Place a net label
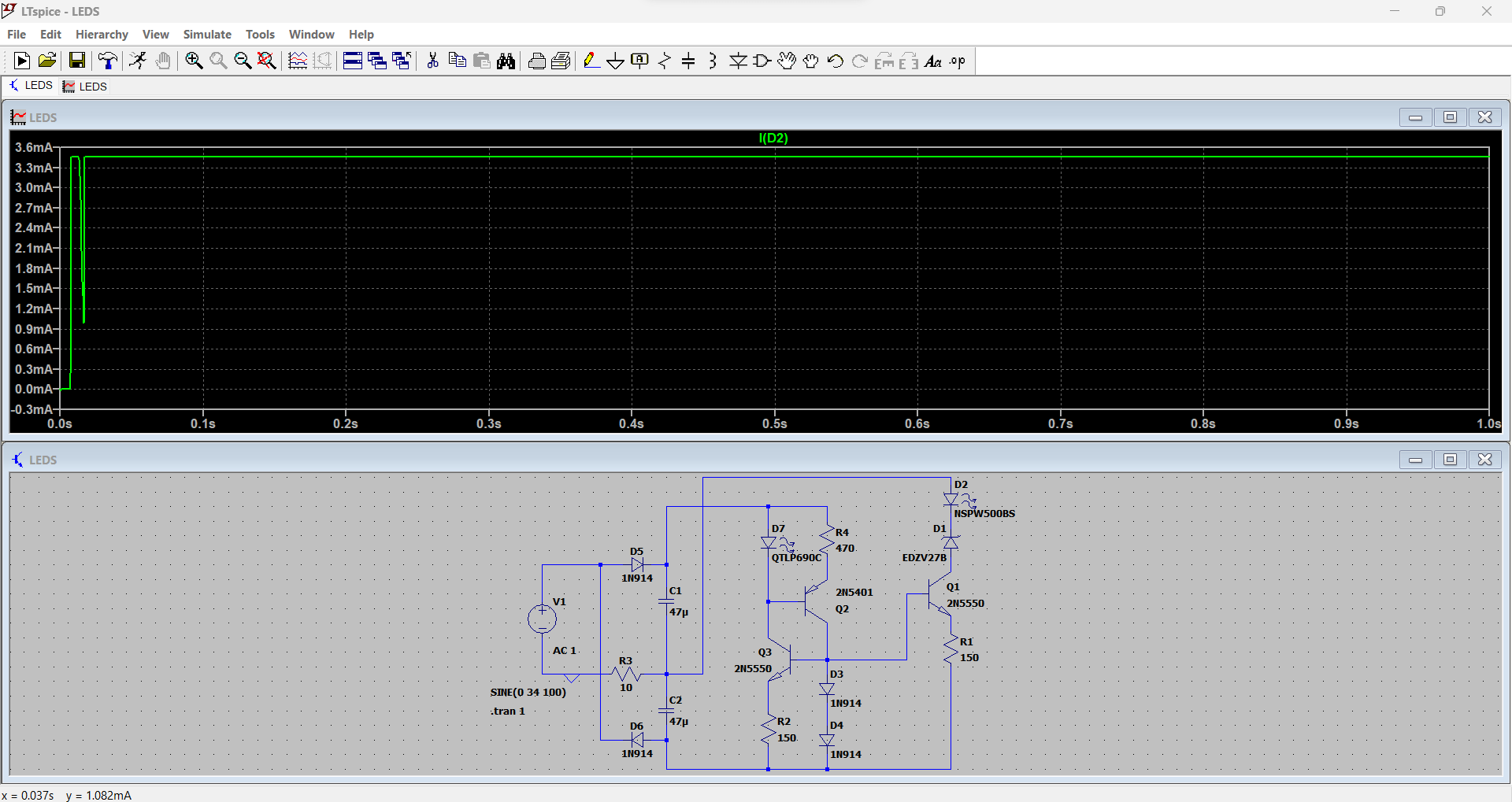The width and height of the screenshot is (1512, 802). [x=640, y=61]
